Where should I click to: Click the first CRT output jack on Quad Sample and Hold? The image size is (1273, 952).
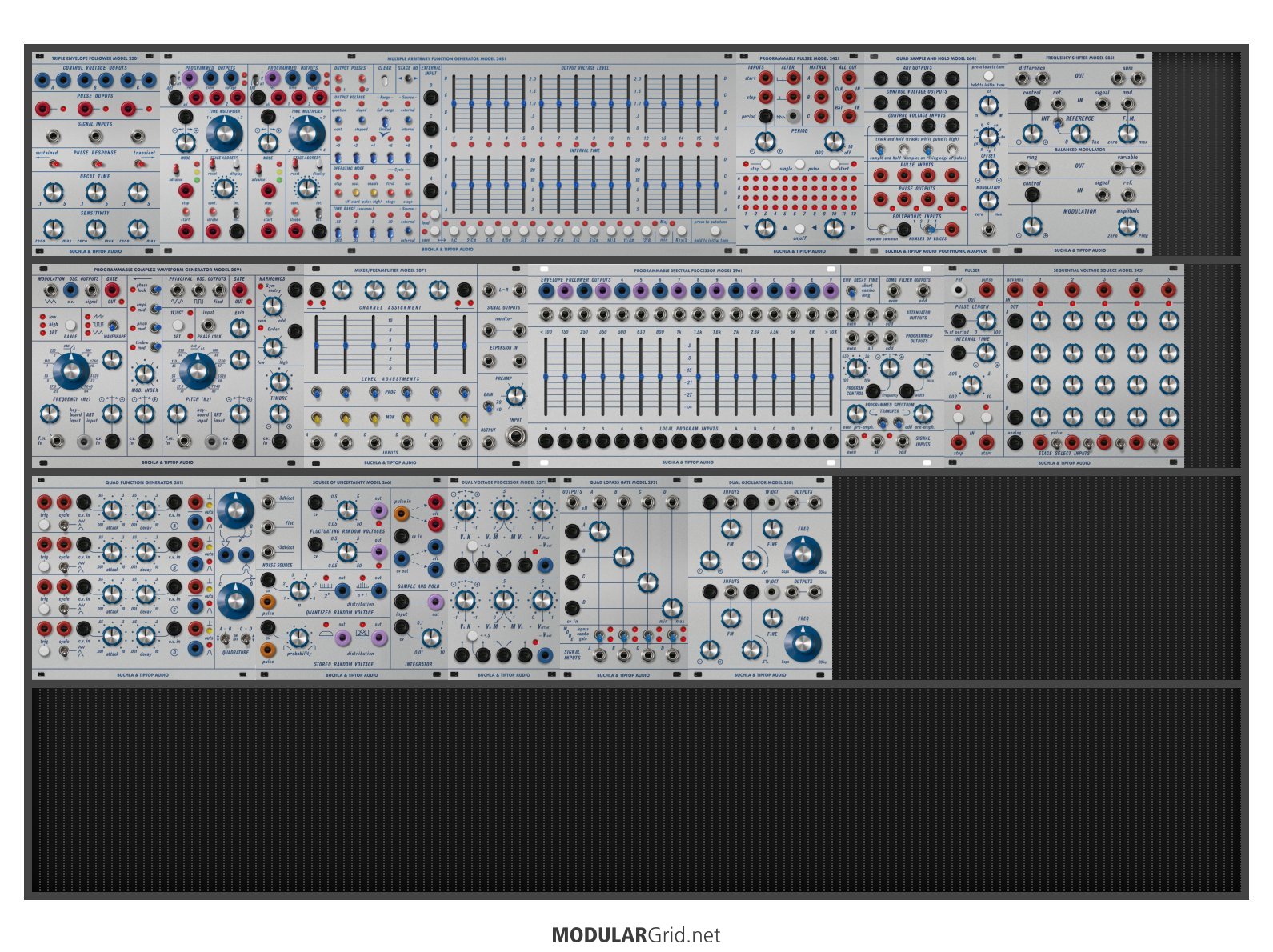pyautogui.click(x=880, y=78)
